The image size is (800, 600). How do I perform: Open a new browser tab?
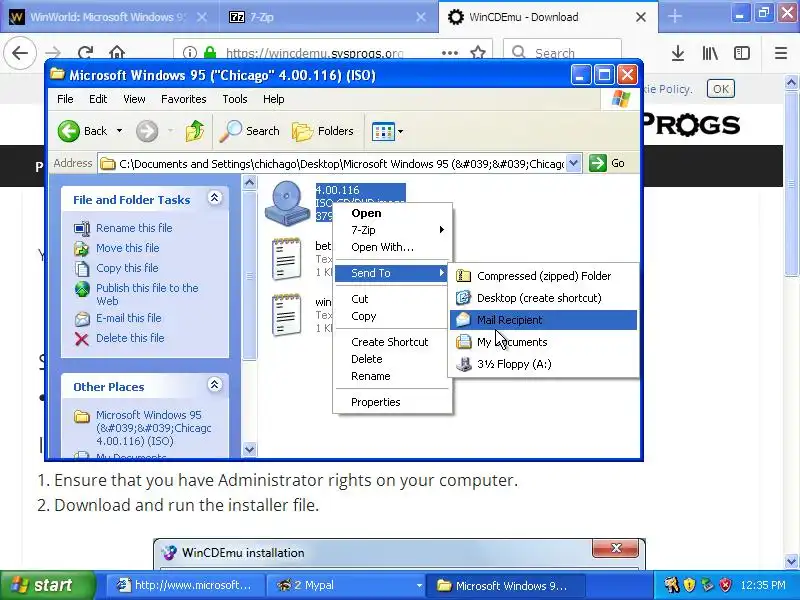click(674, 16)
